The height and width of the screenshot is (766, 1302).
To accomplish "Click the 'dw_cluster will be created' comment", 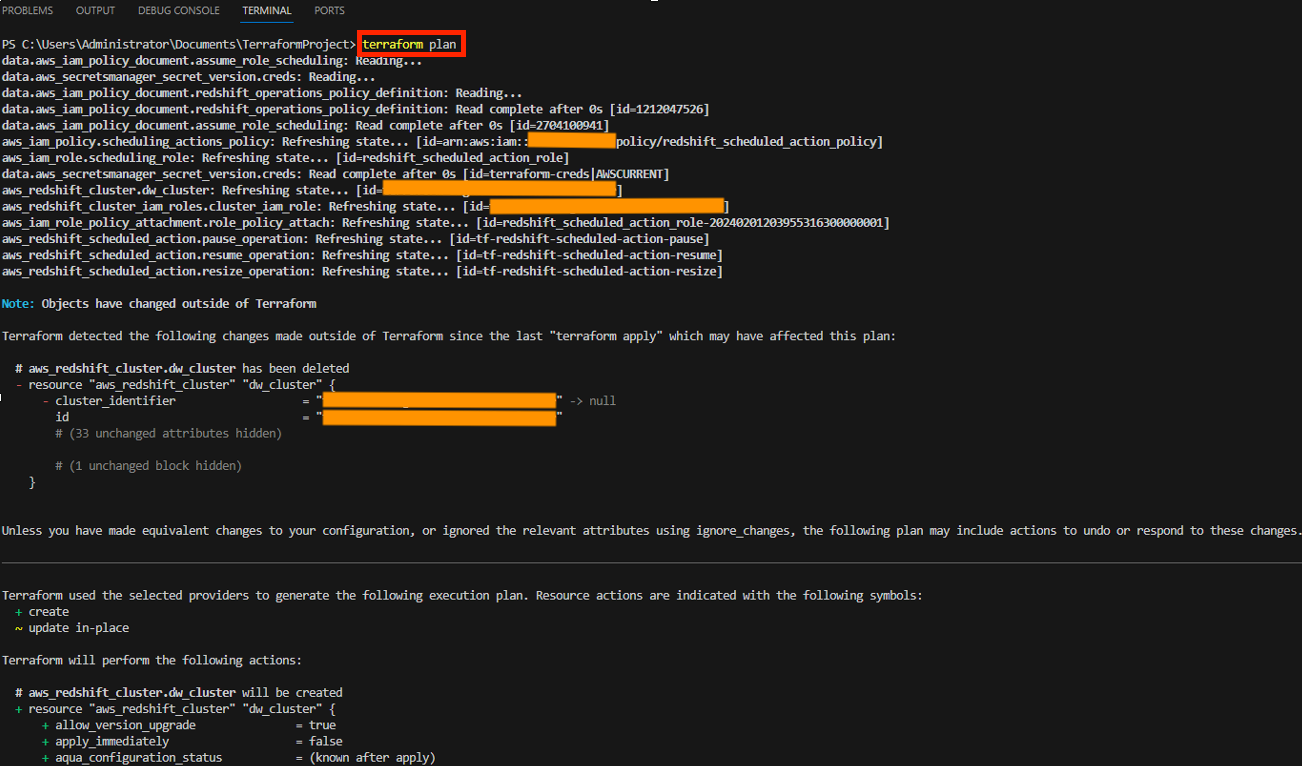I will [x=179, y=693].
